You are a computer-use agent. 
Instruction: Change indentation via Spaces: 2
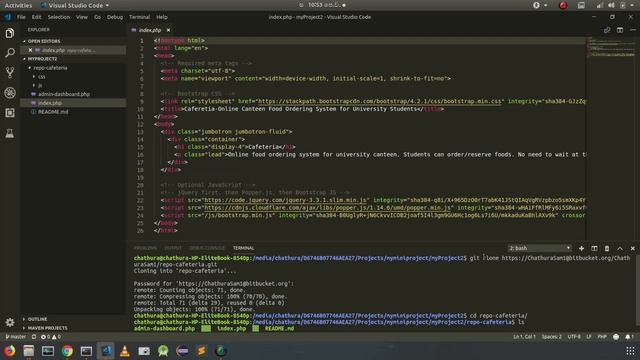tap(551, 337)
